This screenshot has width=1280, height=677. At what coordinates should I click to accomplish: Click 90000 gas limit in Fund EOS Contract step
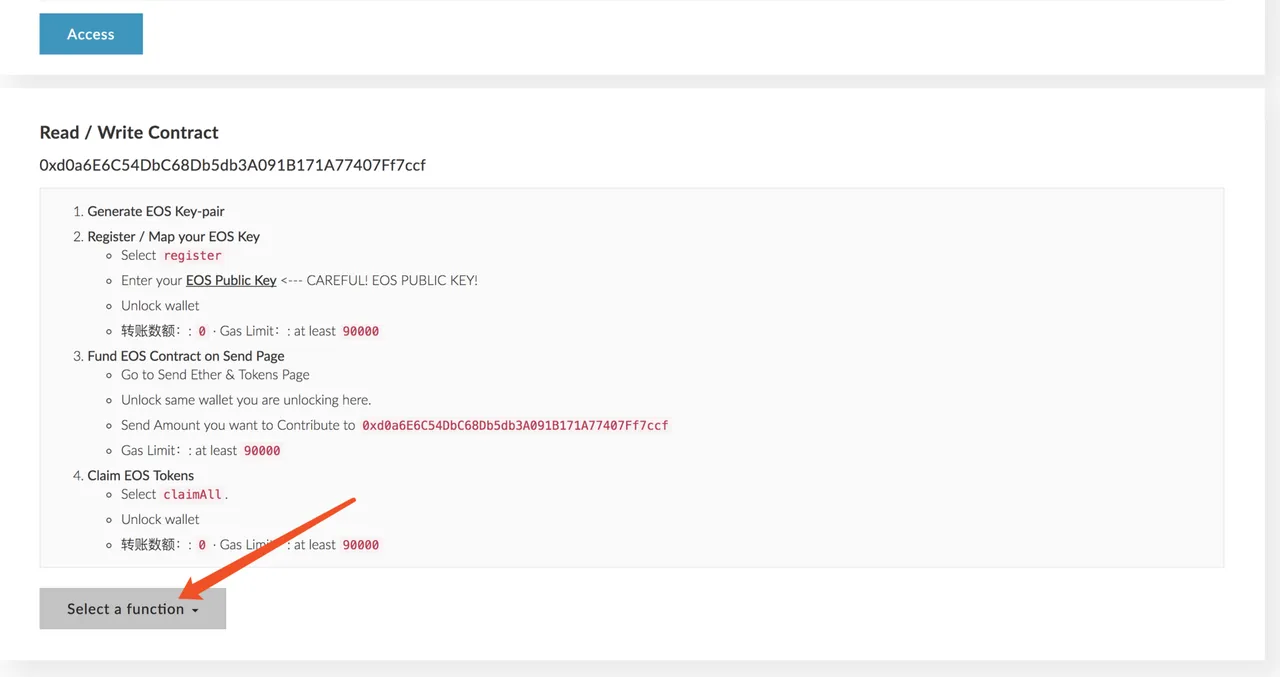tap(262, 450)
